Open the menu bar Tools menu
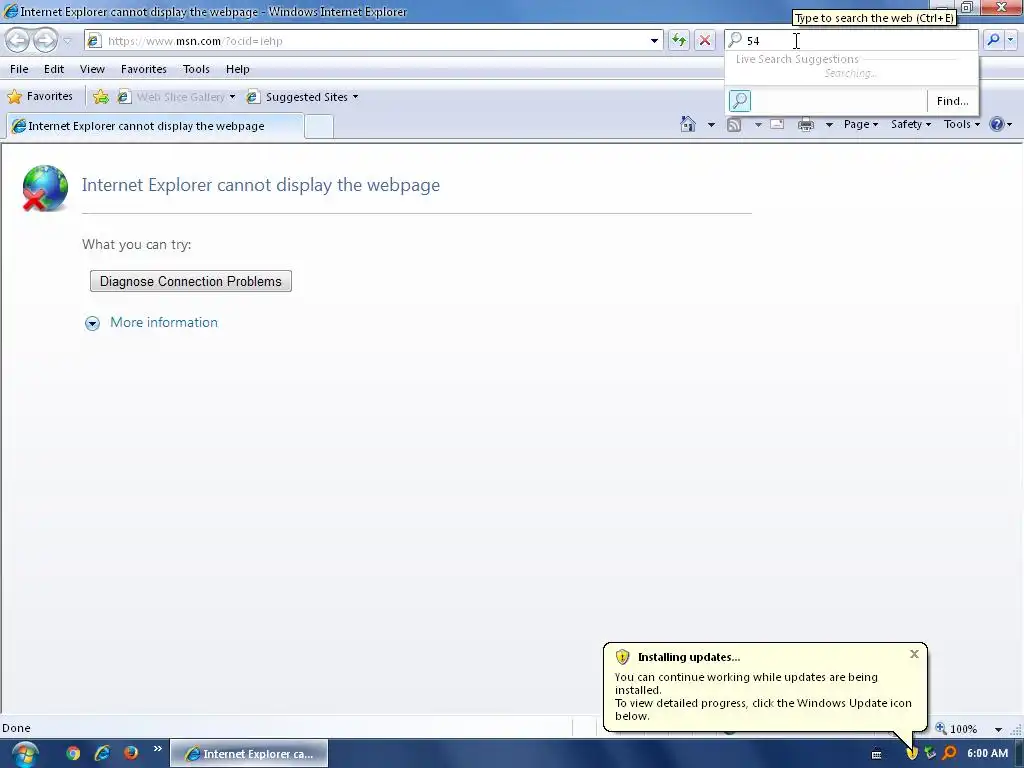 pos(196,69)
